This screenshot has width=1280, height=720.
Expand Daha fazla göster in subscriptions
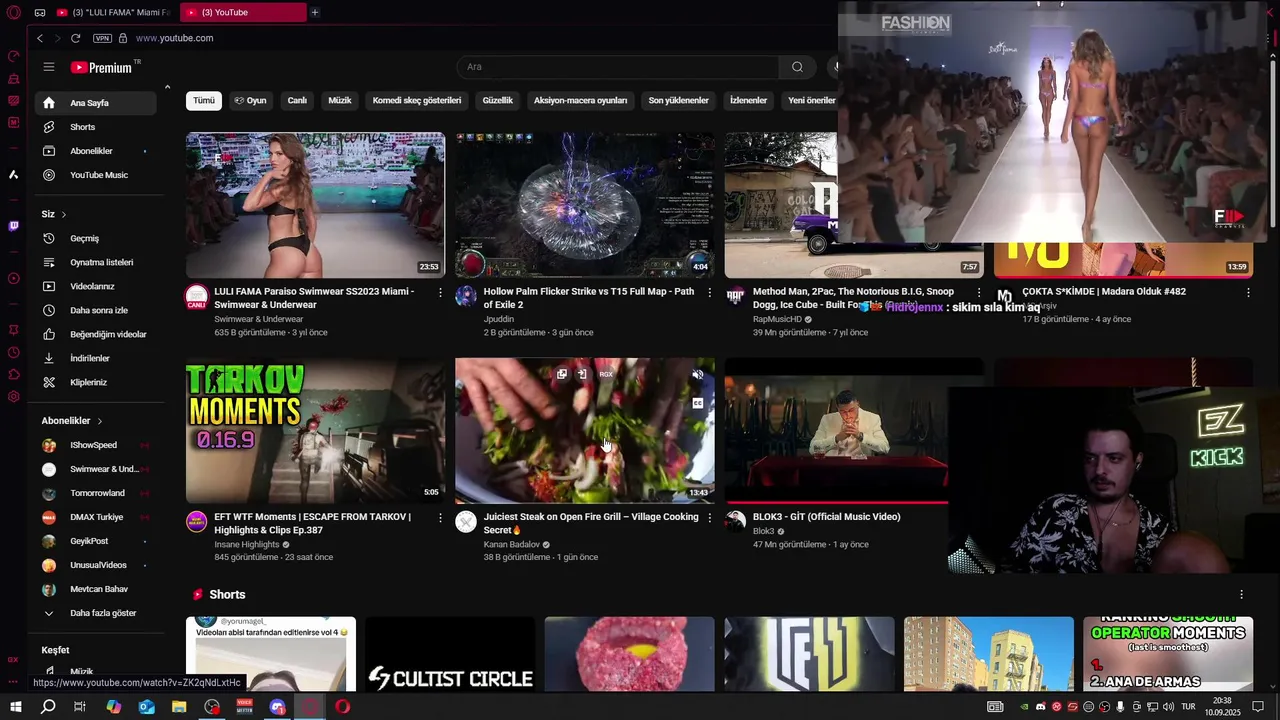pos(95,613)
